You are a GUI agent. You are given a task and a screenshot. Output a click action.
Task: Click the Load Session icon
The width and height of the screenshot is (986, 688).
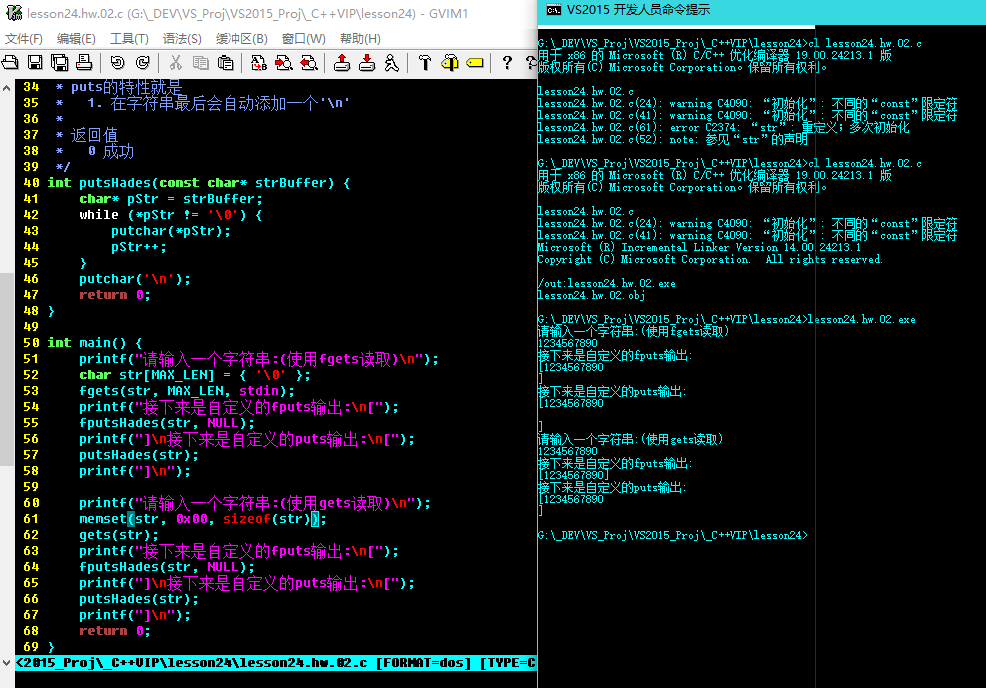[x=341, y=63]
